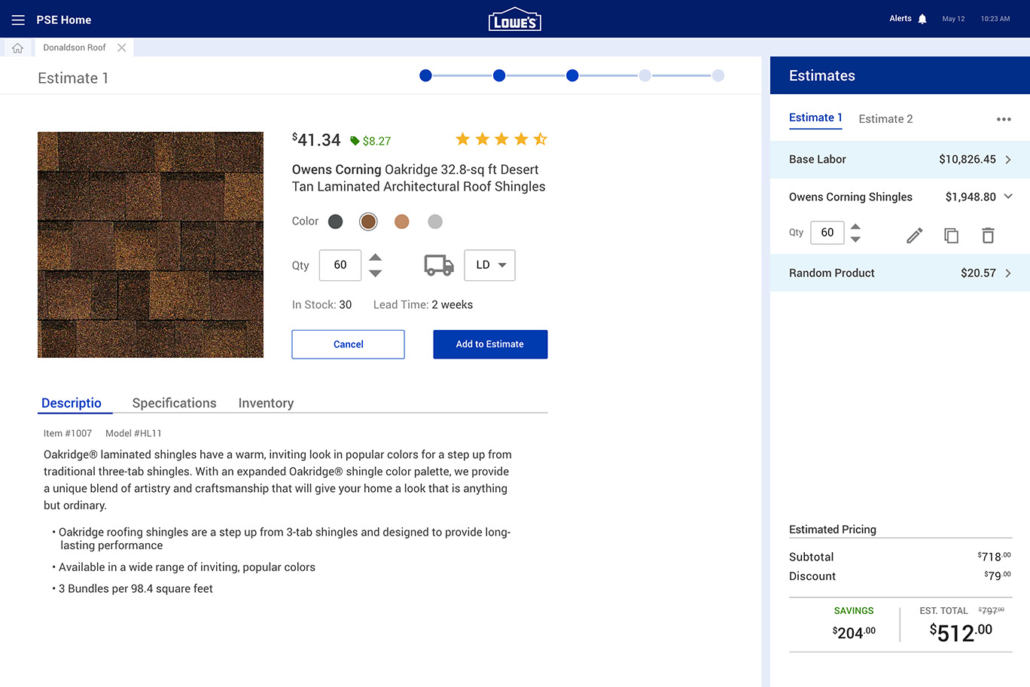
Task: Decrease estimate panel quantity
Action: coord(855,240)
